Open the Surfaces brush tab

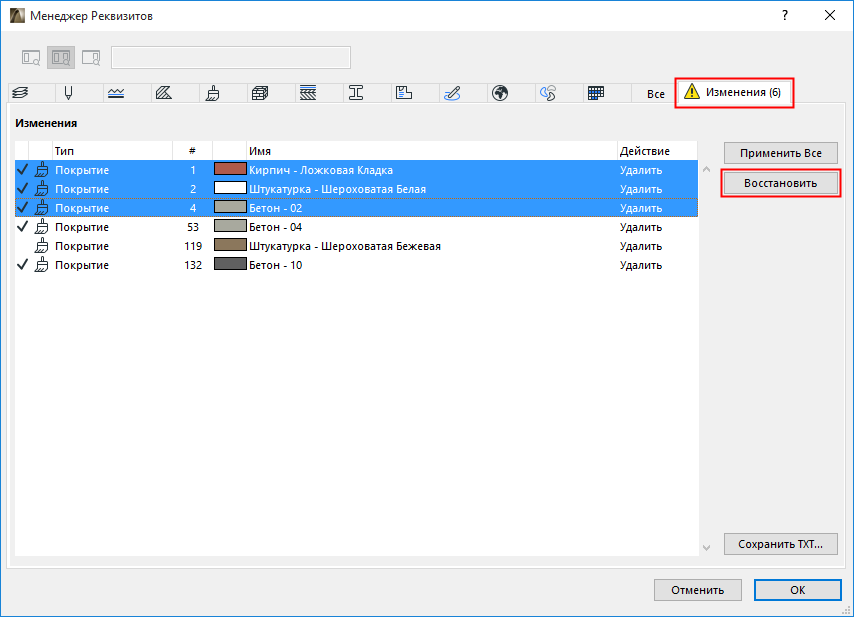pyautogui.click(x=212, y=93)
